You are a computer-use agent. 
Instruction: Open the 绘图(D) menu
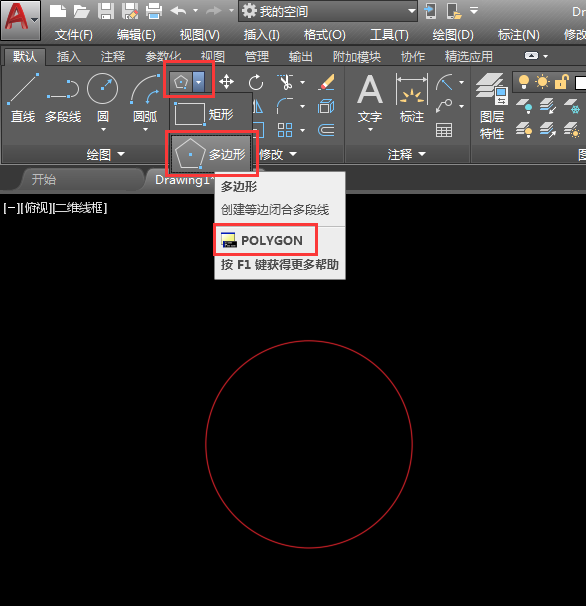tap(453, 35)
